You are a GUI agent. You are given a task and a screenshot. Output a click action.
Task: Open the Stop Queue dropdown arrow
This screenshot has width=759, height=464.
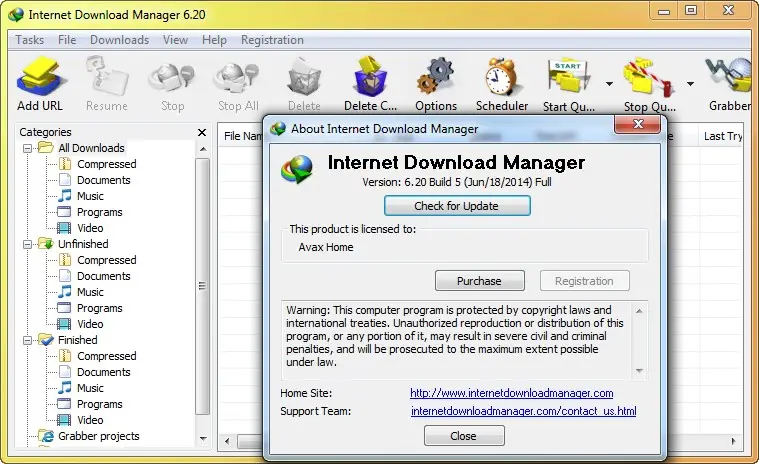tap(690, 84)
